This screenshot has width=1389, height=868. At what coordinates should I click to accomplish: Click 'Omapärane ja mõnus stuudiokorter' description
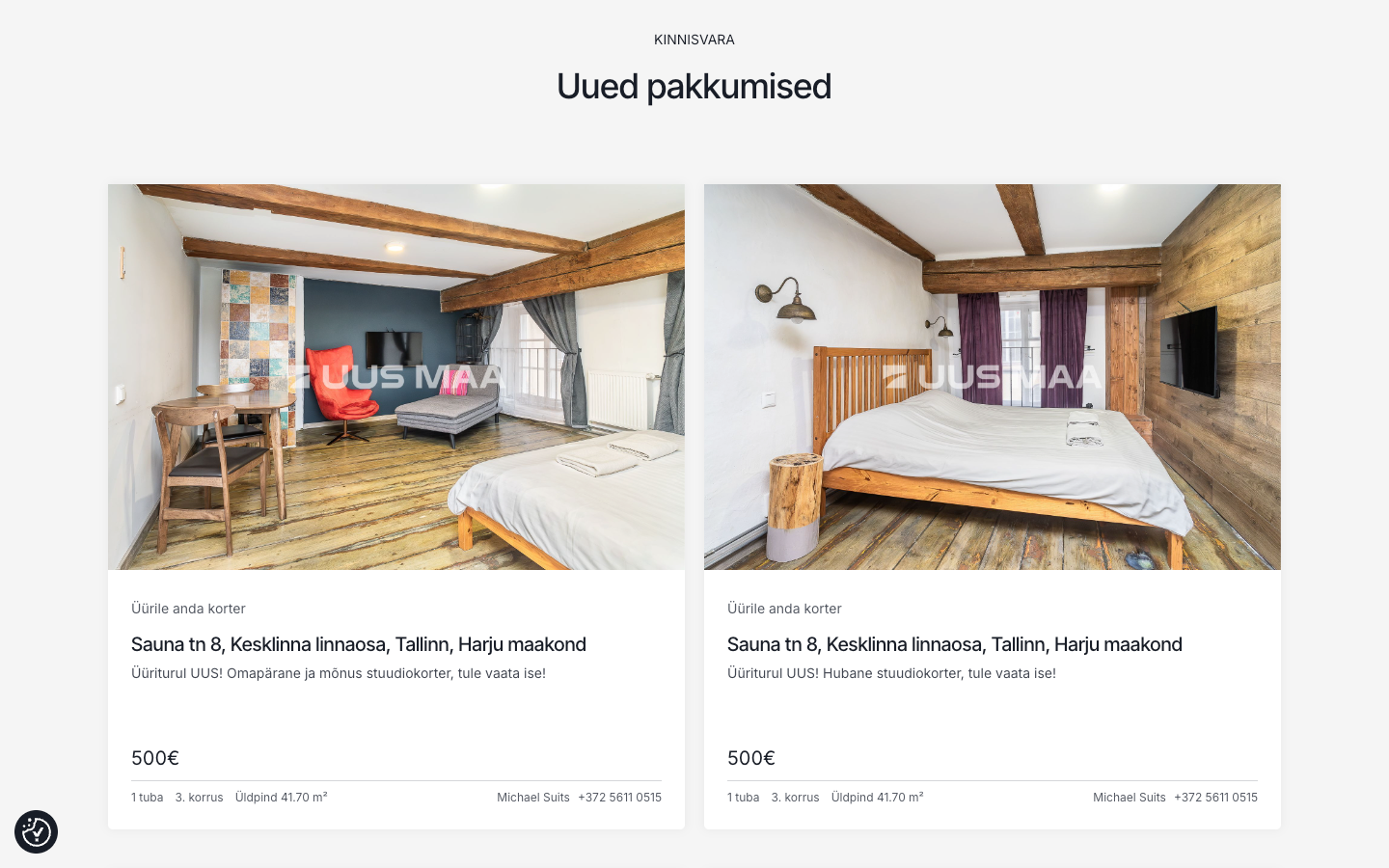point(340,673)
